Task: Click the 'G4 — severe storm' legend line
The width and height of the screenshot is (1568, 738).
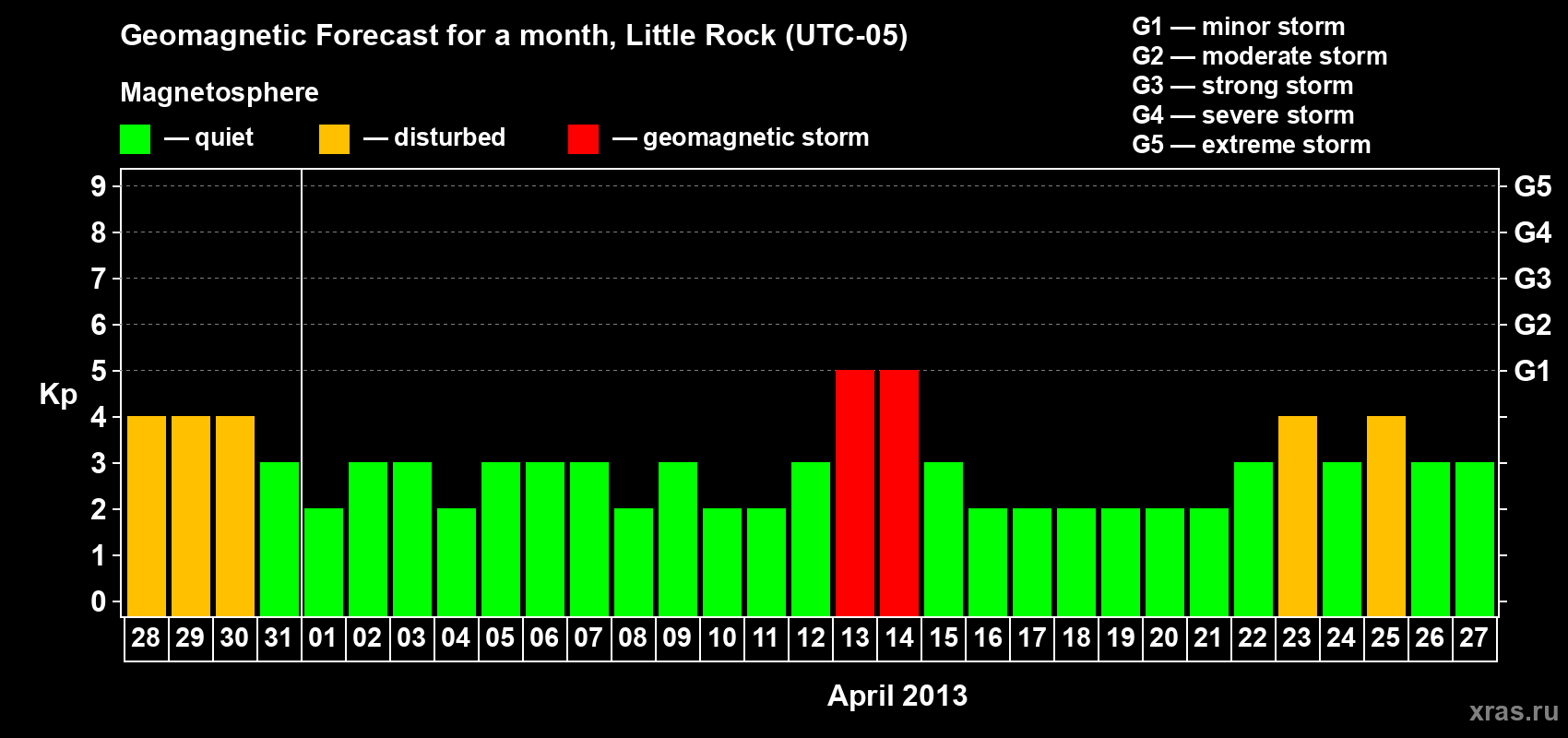Action: pos(1243,115)
